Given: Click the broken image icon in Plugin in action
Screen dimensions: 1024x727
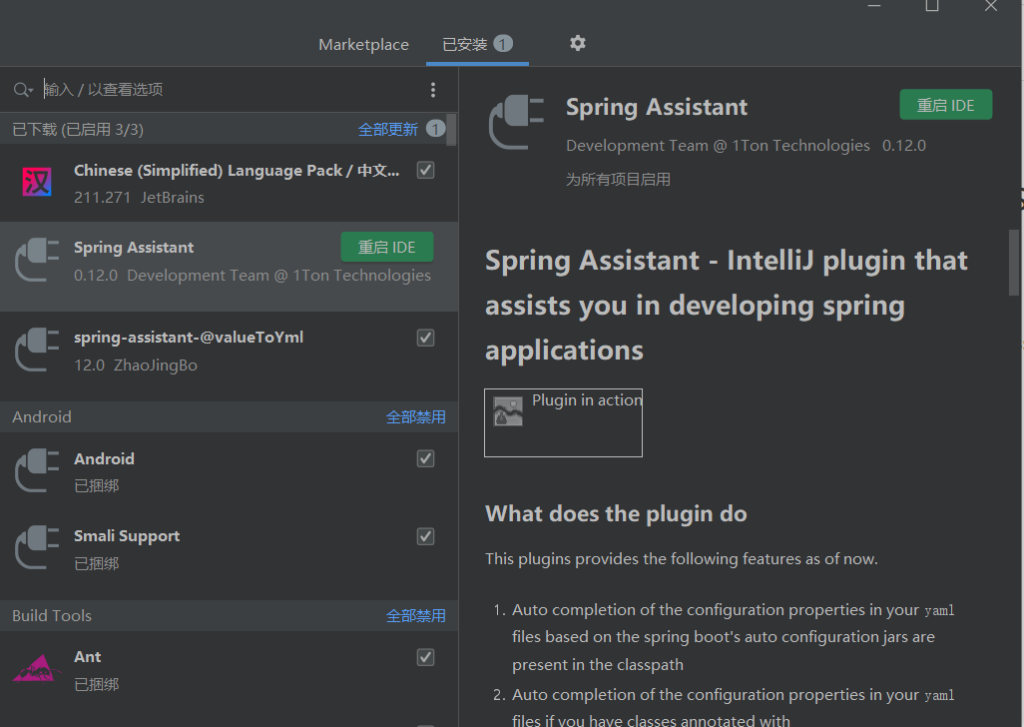Looking at the screenshot, I should [x=508, y=412].
